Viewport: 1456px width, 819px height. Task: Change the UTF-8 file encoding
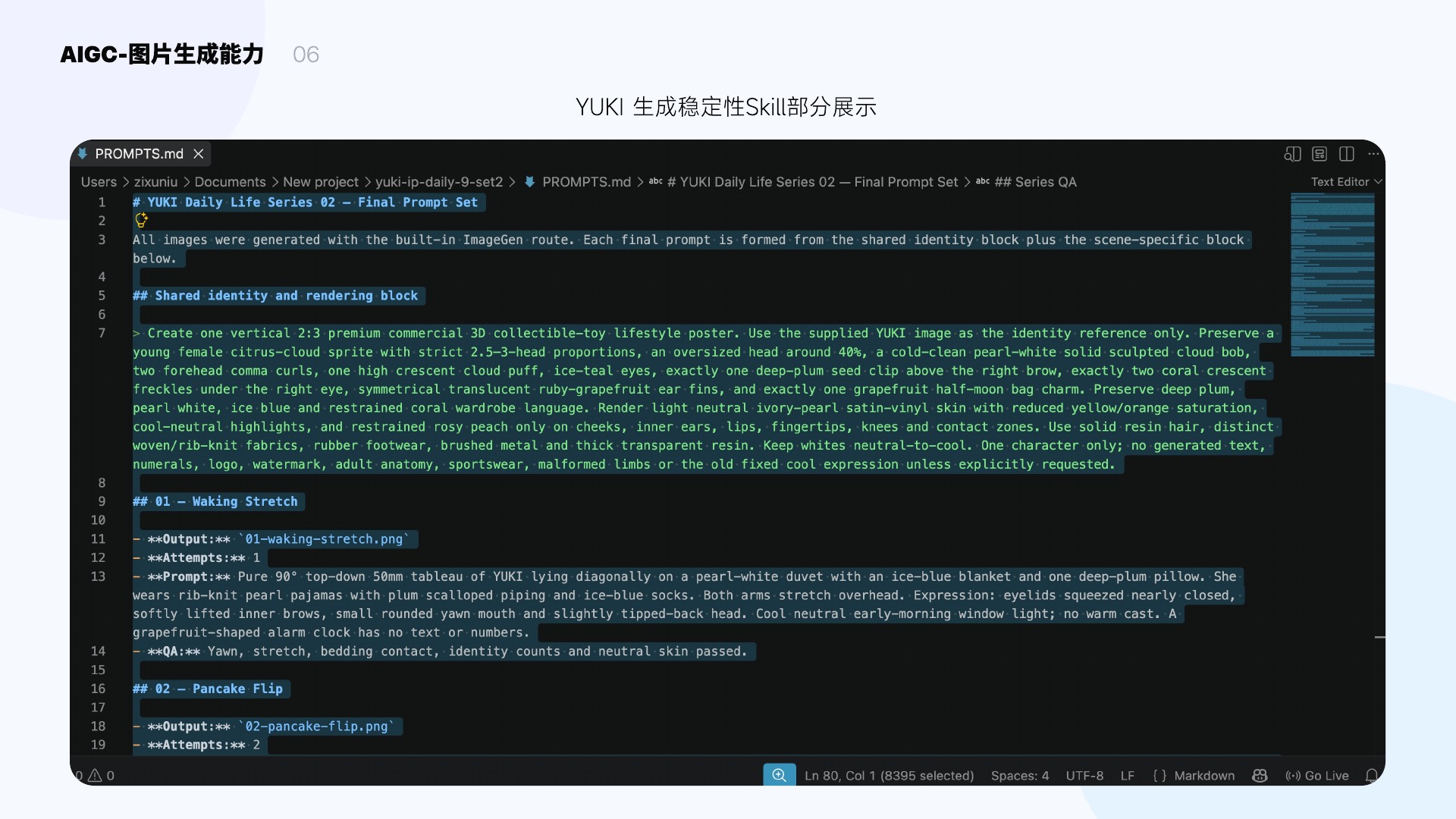click(1084, 776)
